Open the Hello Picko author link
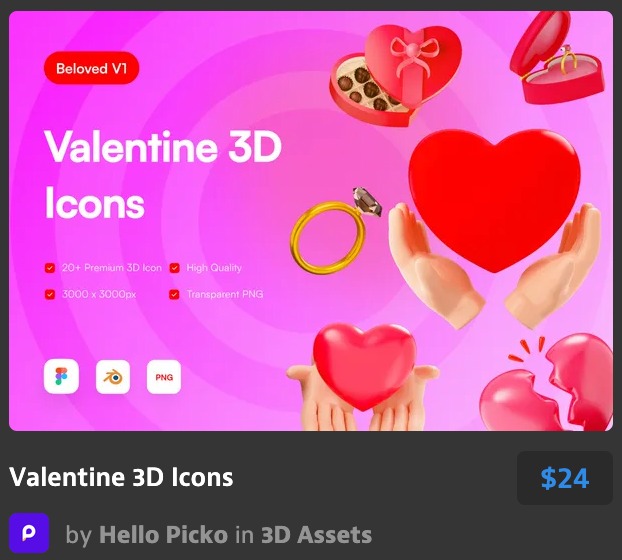622x560 pixels. (163, 534)
